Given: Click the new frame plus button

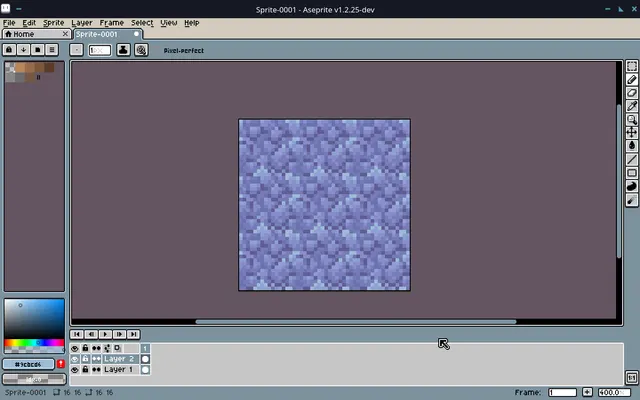Looking at the screenshot, I should [x=587, y=392].
